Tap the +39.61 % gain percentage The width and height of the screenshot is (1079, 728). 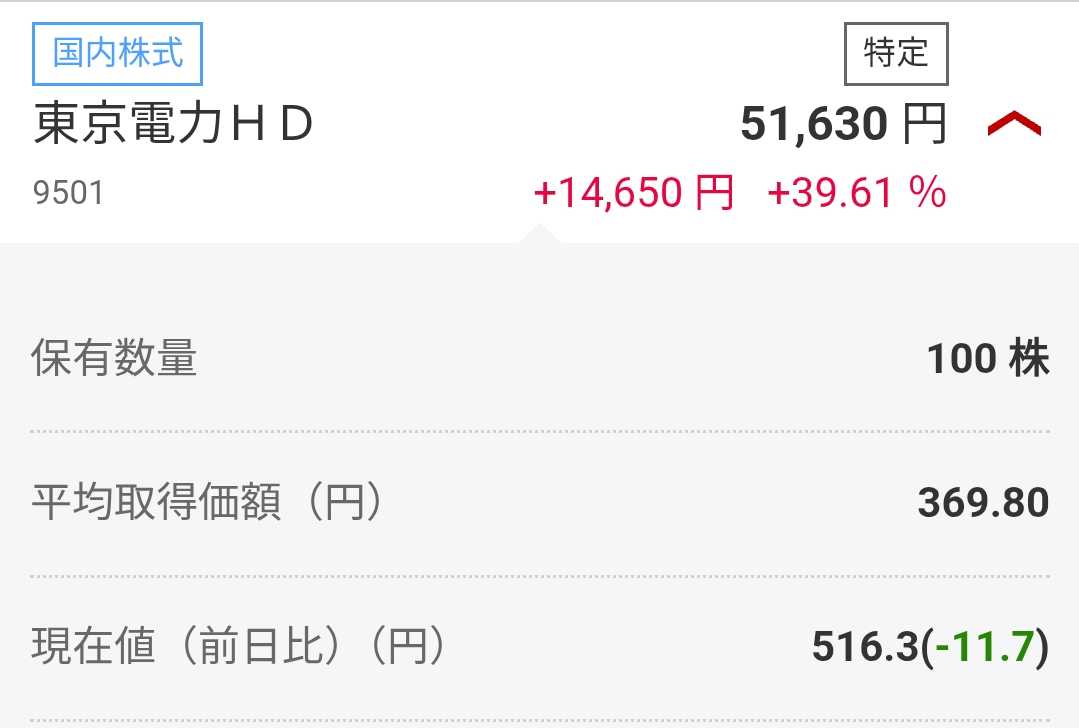coord(857,192)
